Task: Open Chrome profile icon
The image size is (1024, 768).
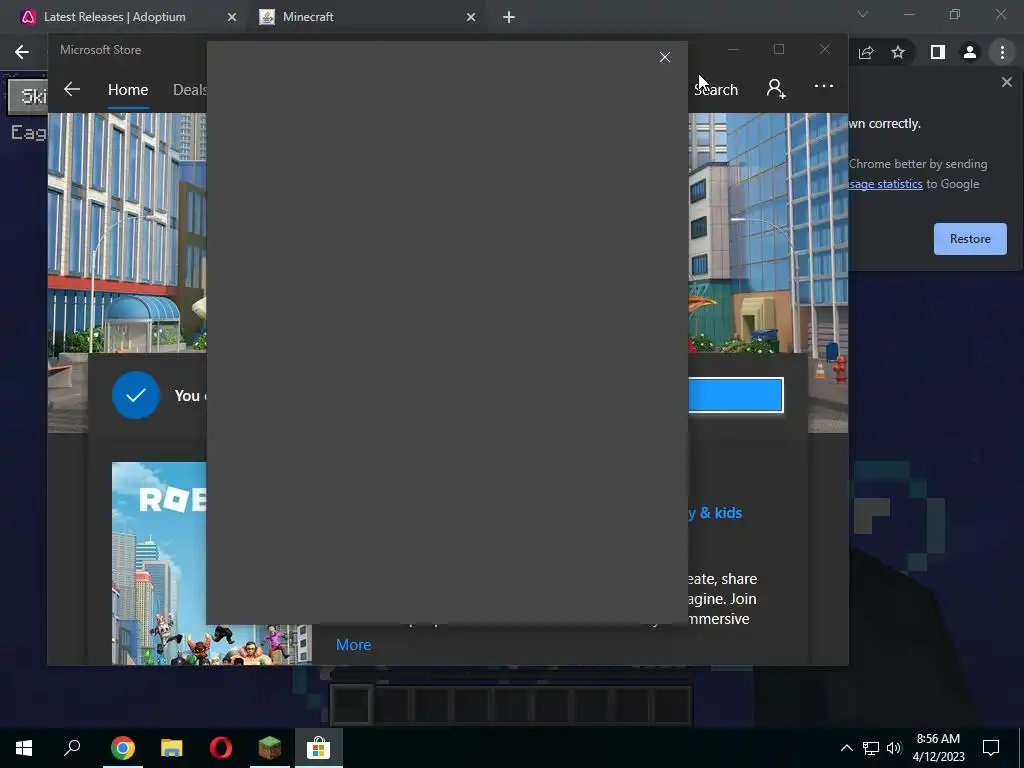Action: tap(970, 52)
